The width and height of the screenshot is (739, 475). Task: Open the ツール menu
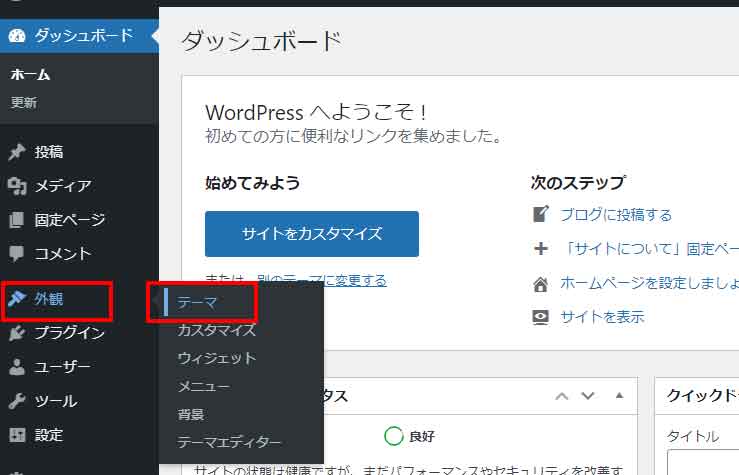[79, 401]
